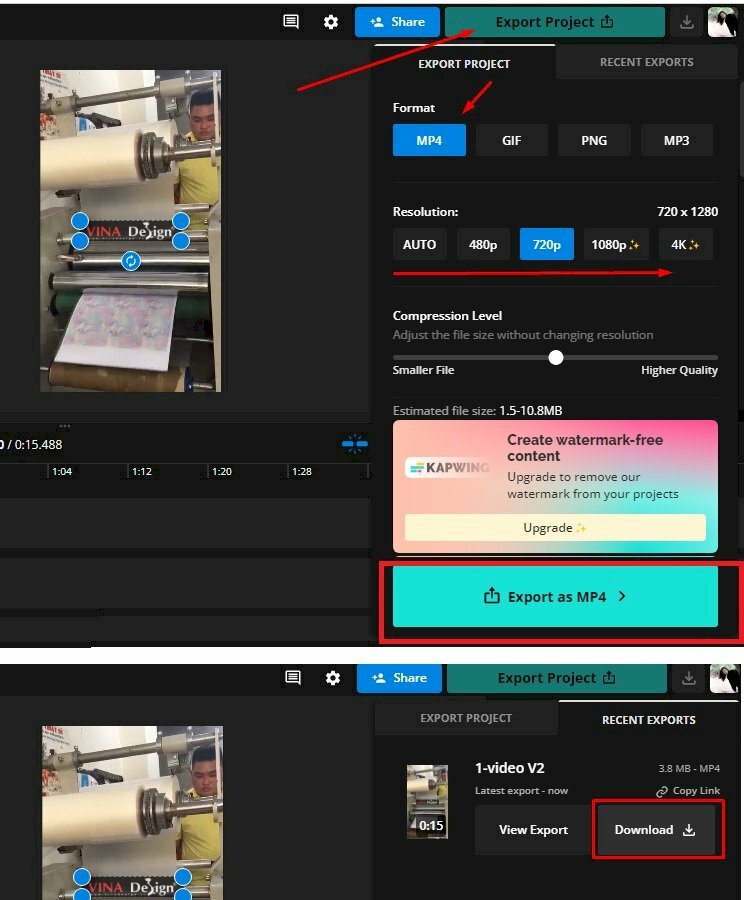Image resolution: width=744 pixels, height=900 pixels.
Task: Click the 0:15.488 duration readout
Action: click(x=38, y=445)
